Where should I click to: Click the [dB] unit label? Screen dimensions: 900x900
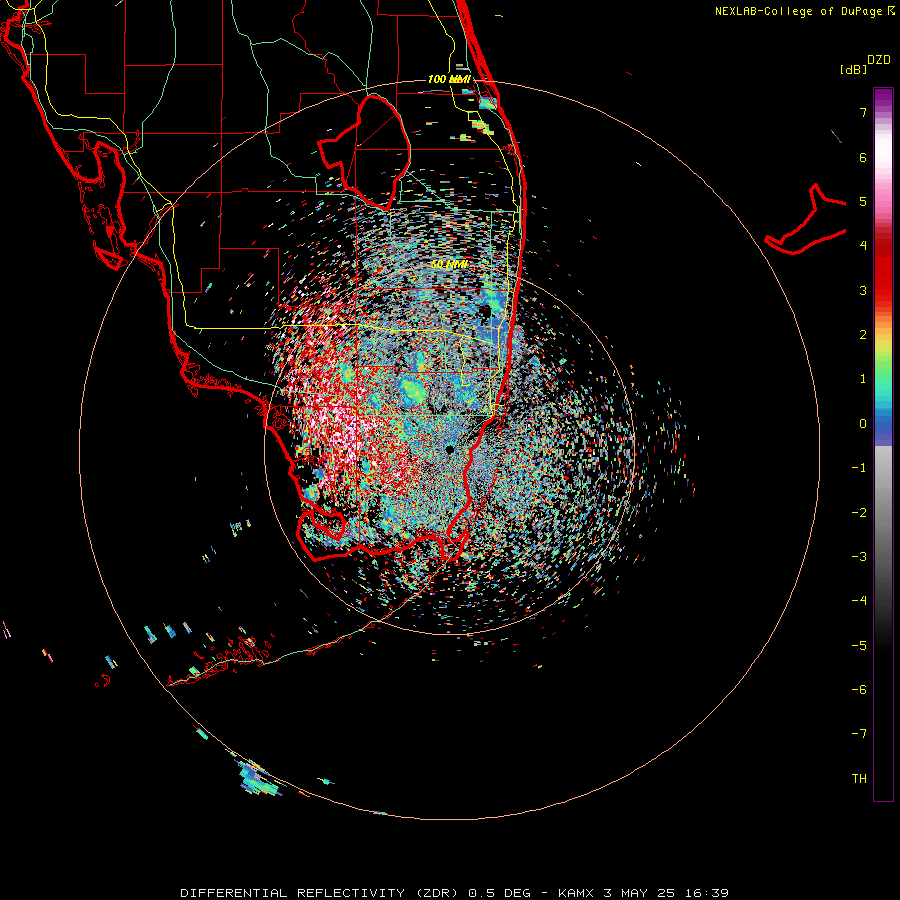[854, 69]
